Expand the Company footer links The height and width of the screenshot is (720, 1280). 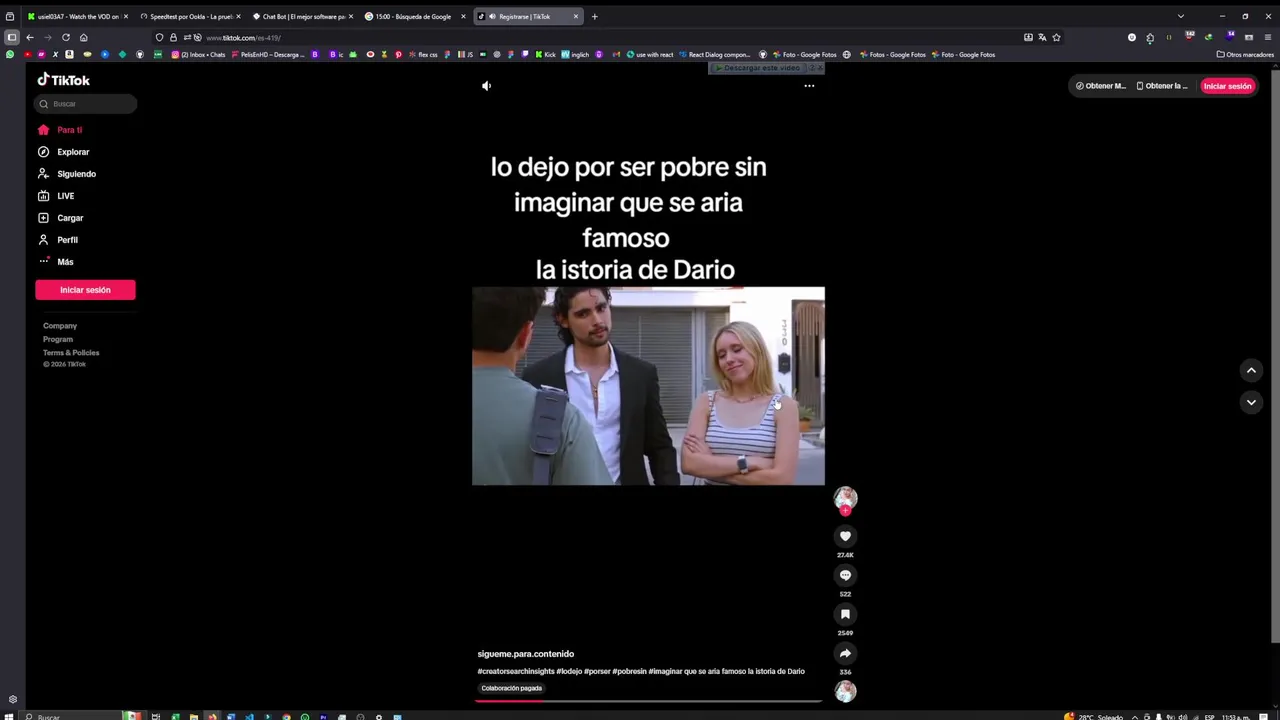click(60, 326)
